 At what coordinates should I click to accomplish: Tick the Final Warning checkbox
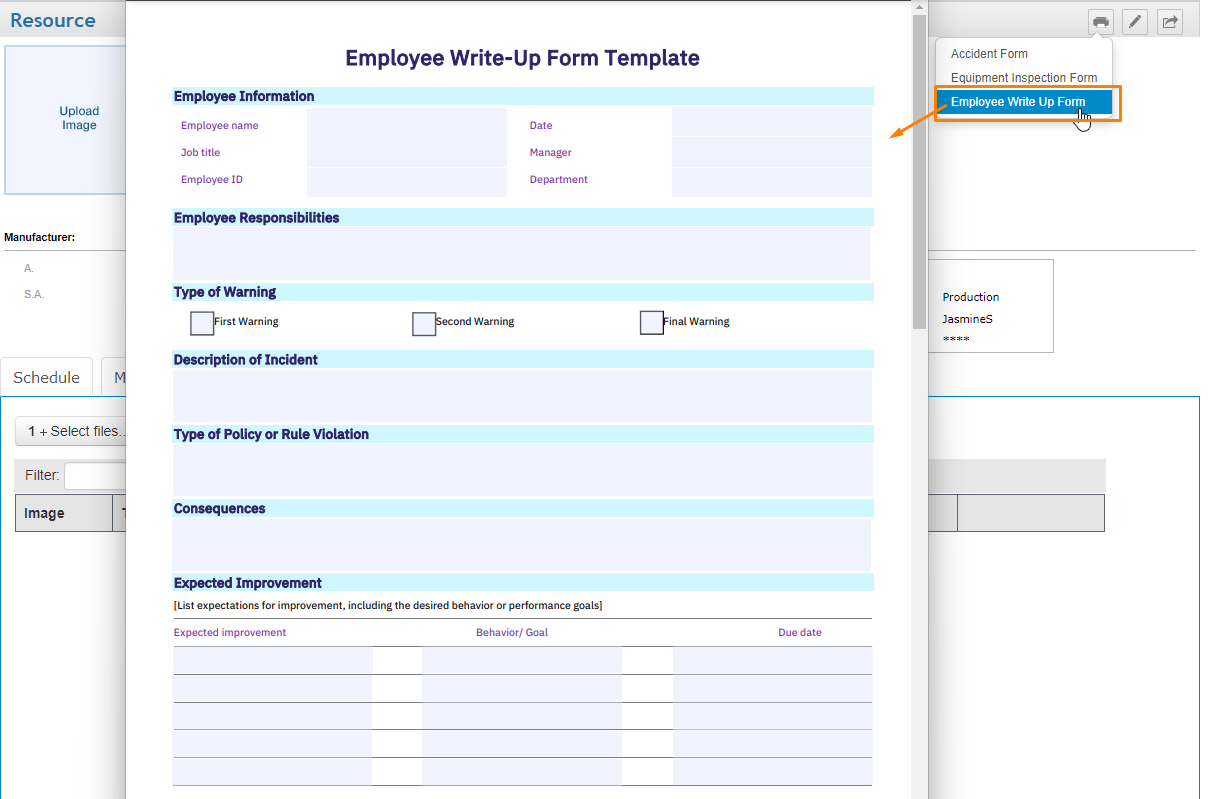pyautogui.click(x=652, y=322)
